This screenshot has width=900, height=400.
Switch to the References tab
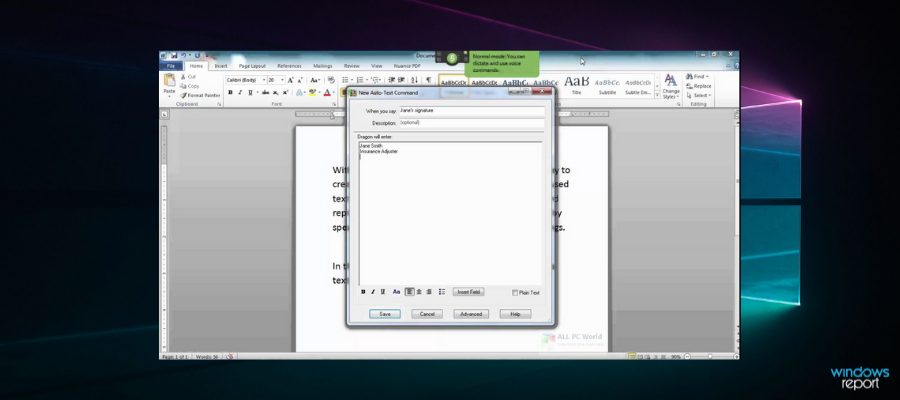click(x=289, y=66)
